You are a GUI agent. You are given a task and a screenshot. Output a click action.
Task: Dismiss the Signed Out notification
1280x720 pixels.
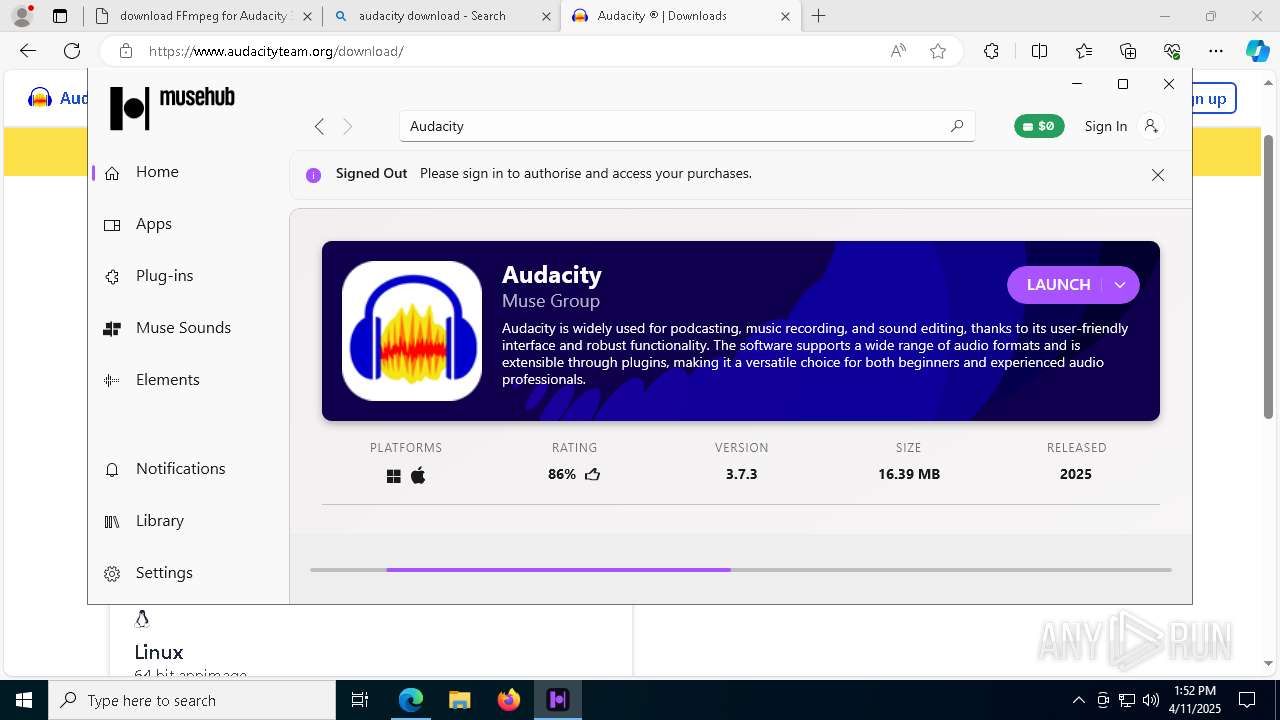tap(1158, 175)
